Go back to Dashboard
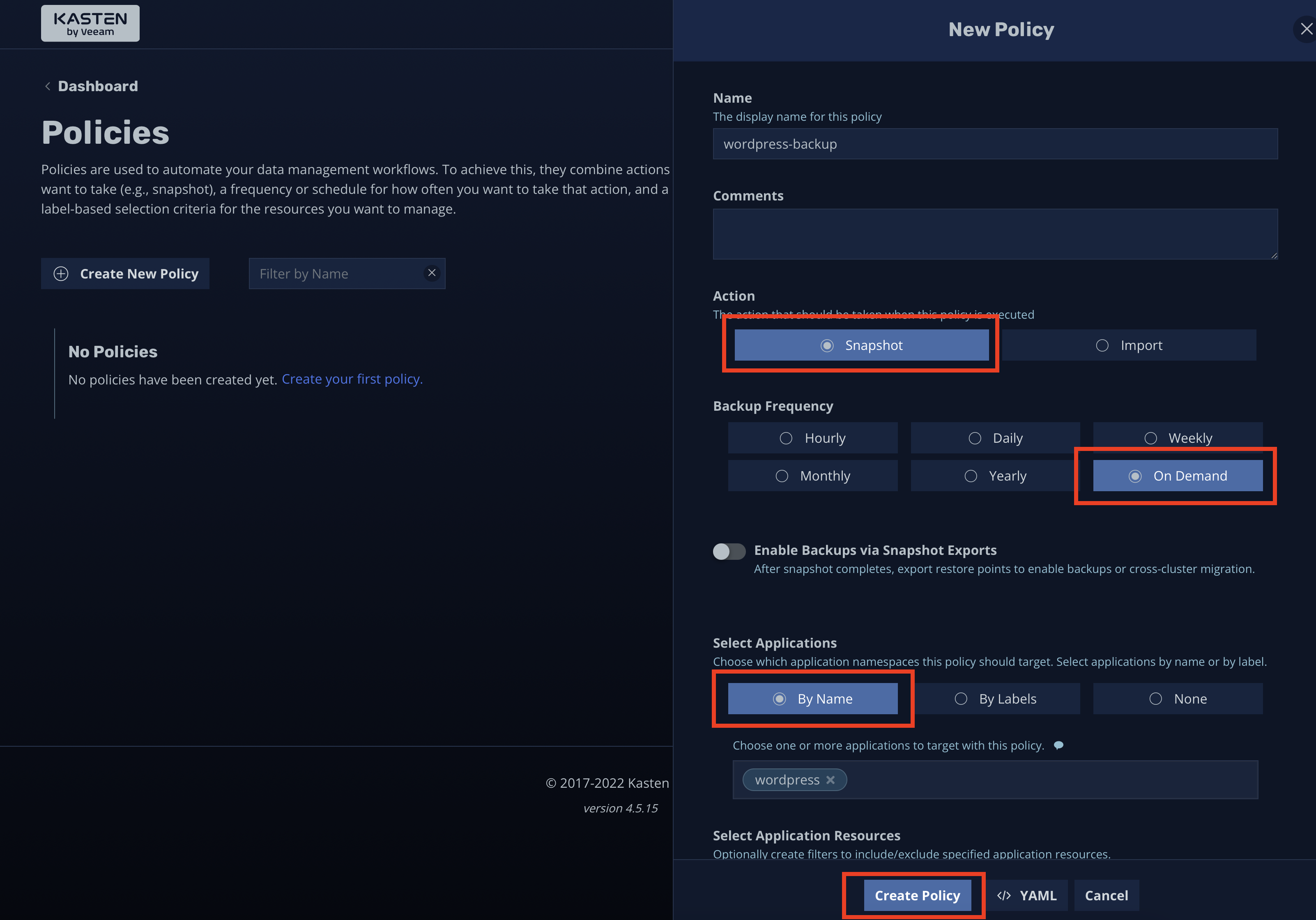 click(97, 87)
